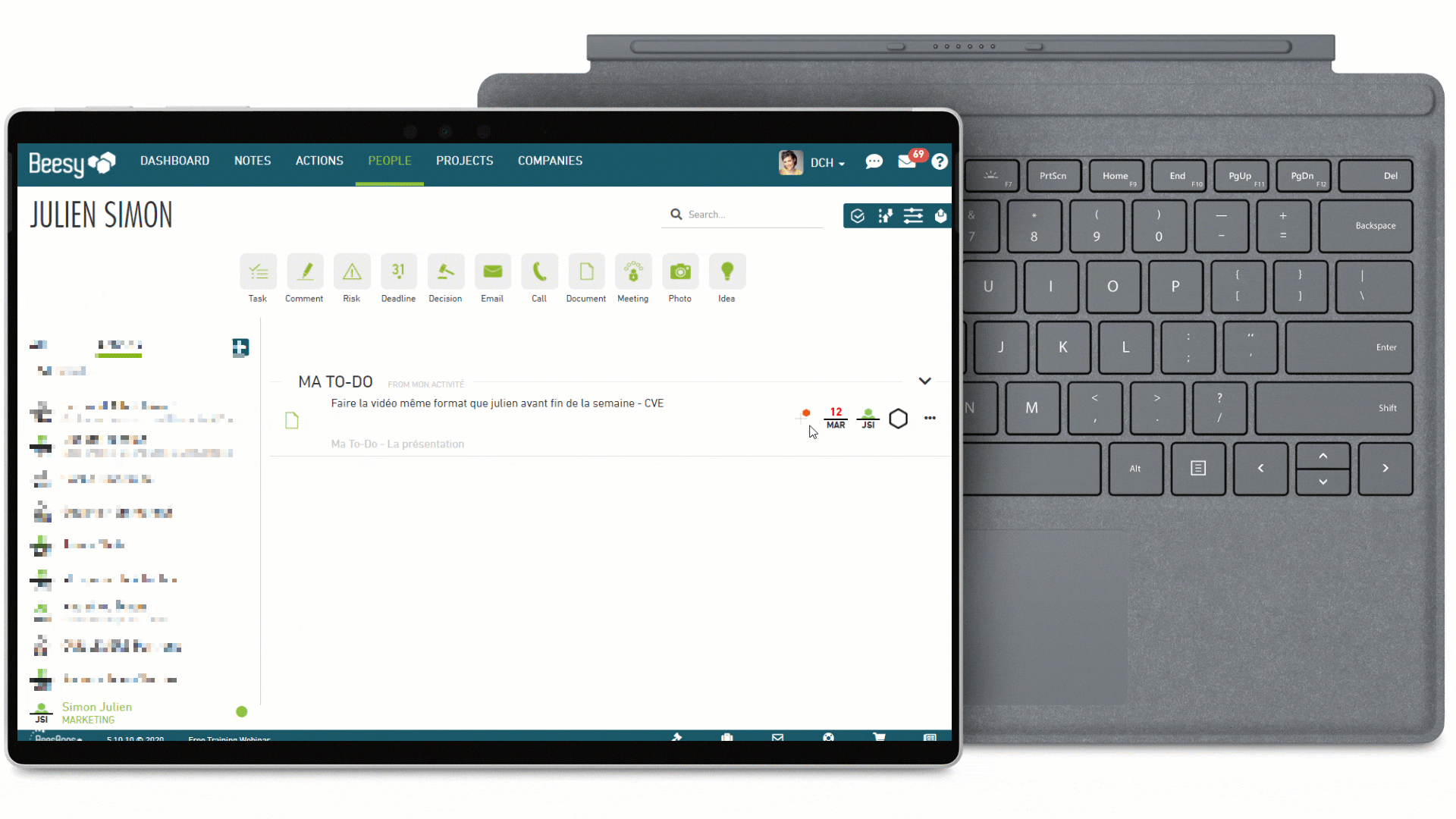This screenshot has width=1456, height=819.
Task: Toggle the green status icon next to JSI
Action: pyautogui.click(x=866, y=412)
